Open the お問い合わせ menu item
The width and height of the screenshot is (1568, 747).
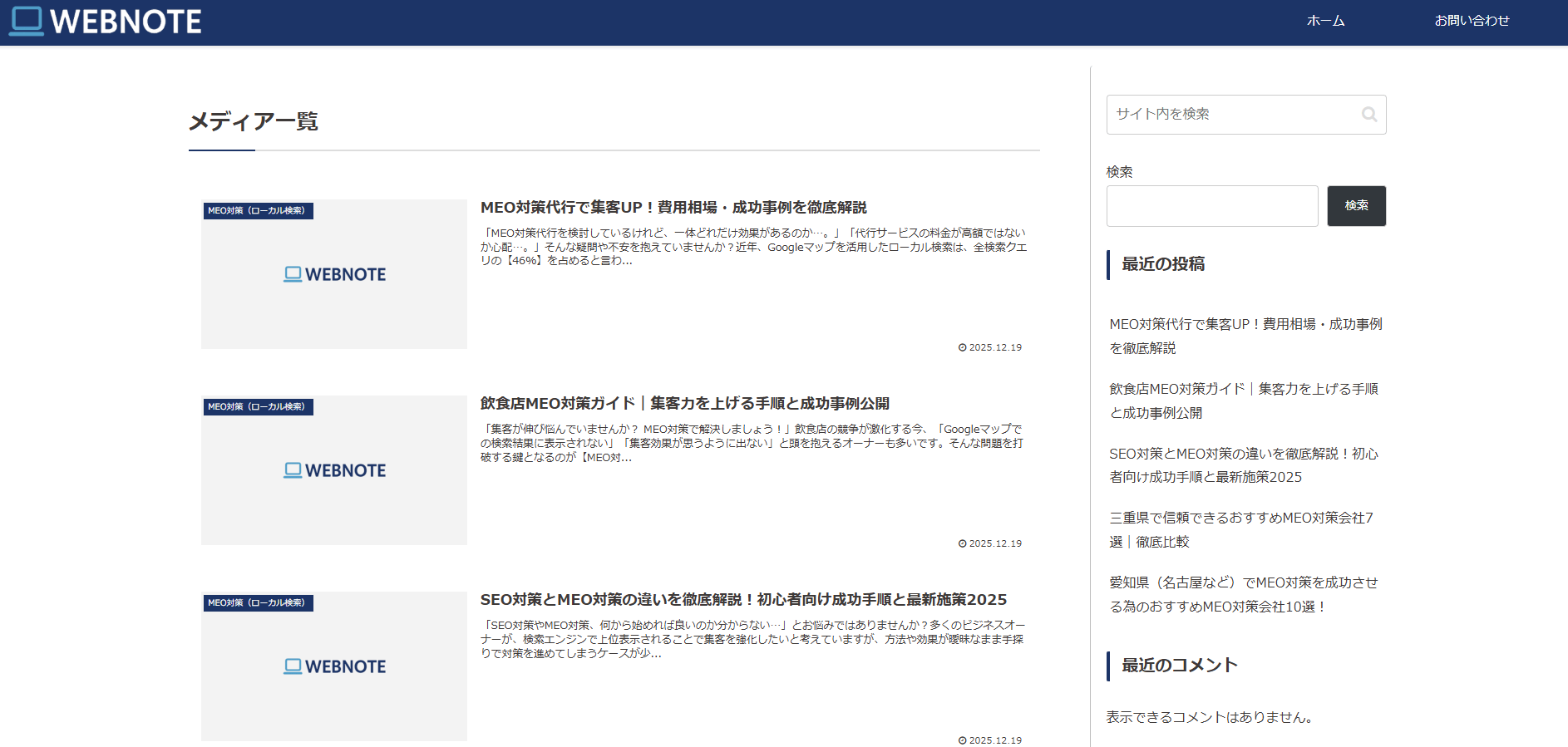[x=1472, y=22]
